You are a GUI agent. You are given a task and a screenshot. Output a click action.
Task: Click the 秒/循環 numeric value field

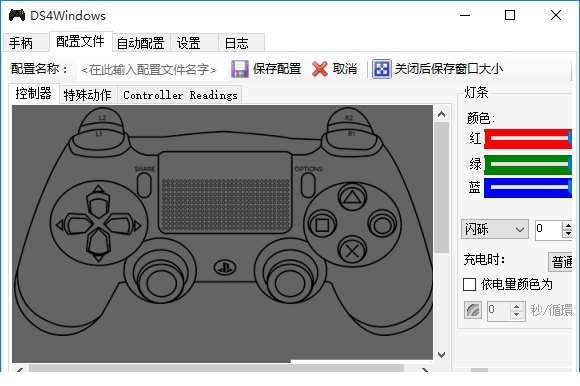[499, 311]
